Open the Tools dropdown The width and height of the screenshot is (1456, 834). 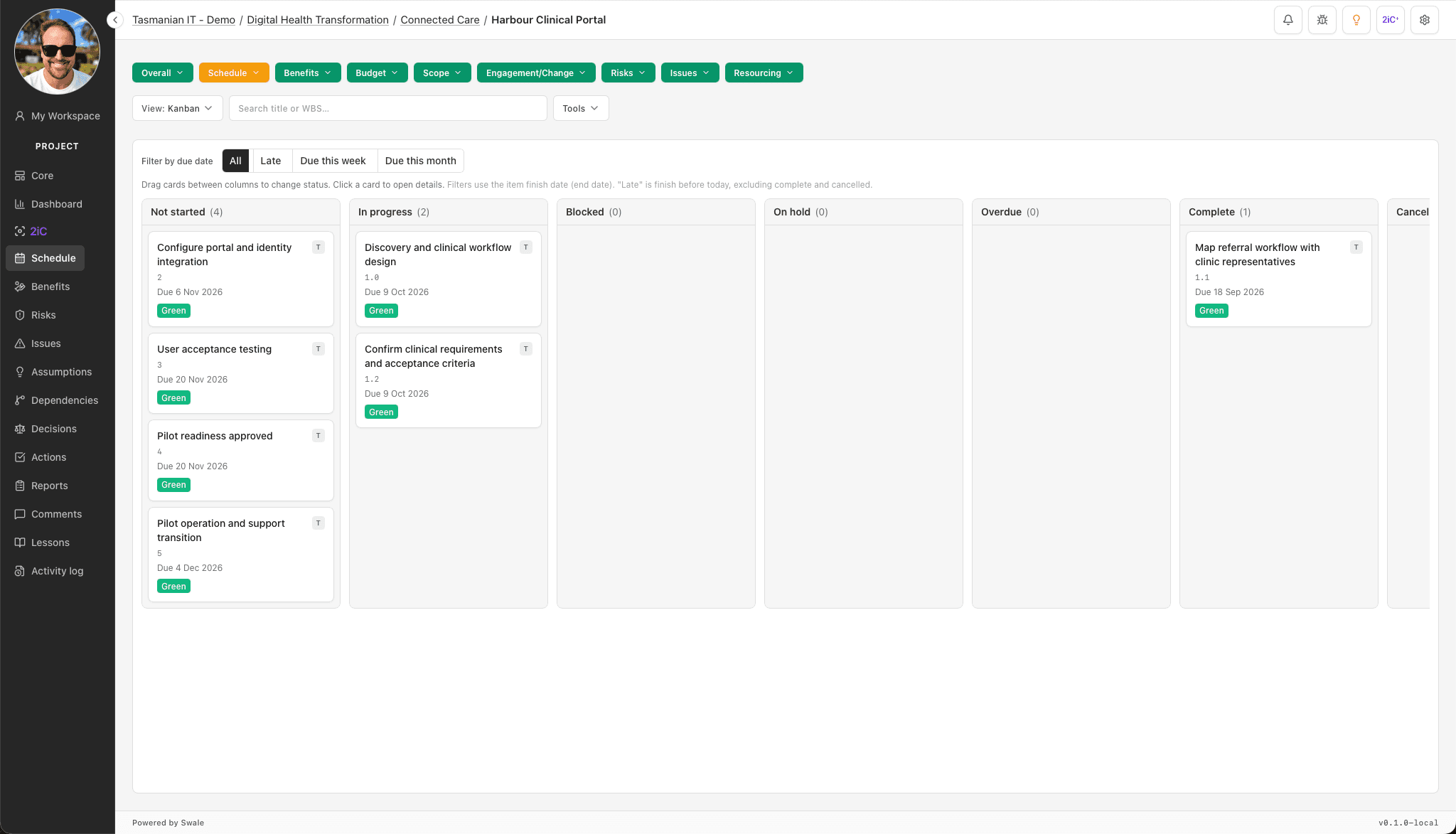coord(580,108)
